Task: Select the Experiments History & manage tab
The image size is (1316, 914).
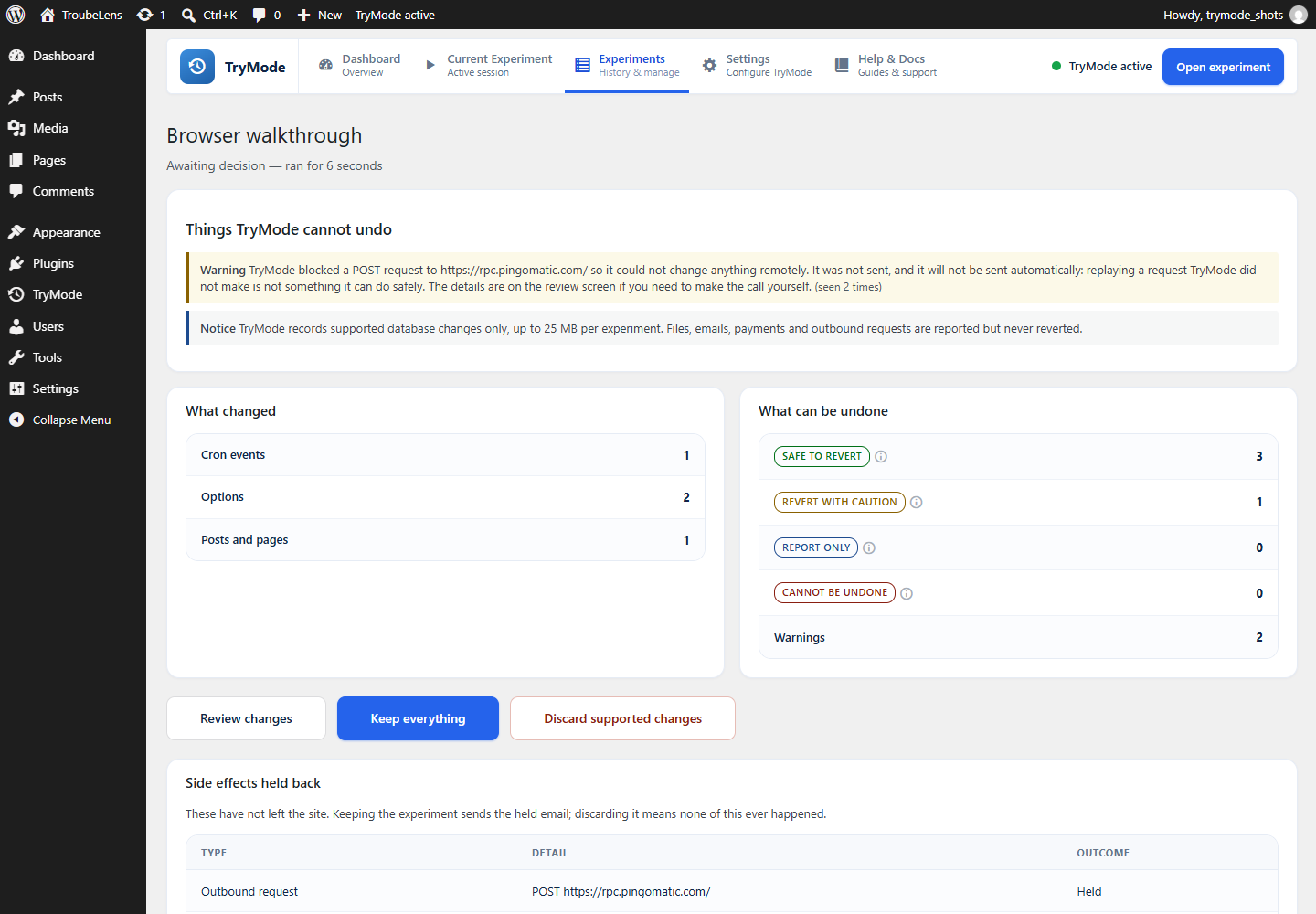Action: (627, 66)
